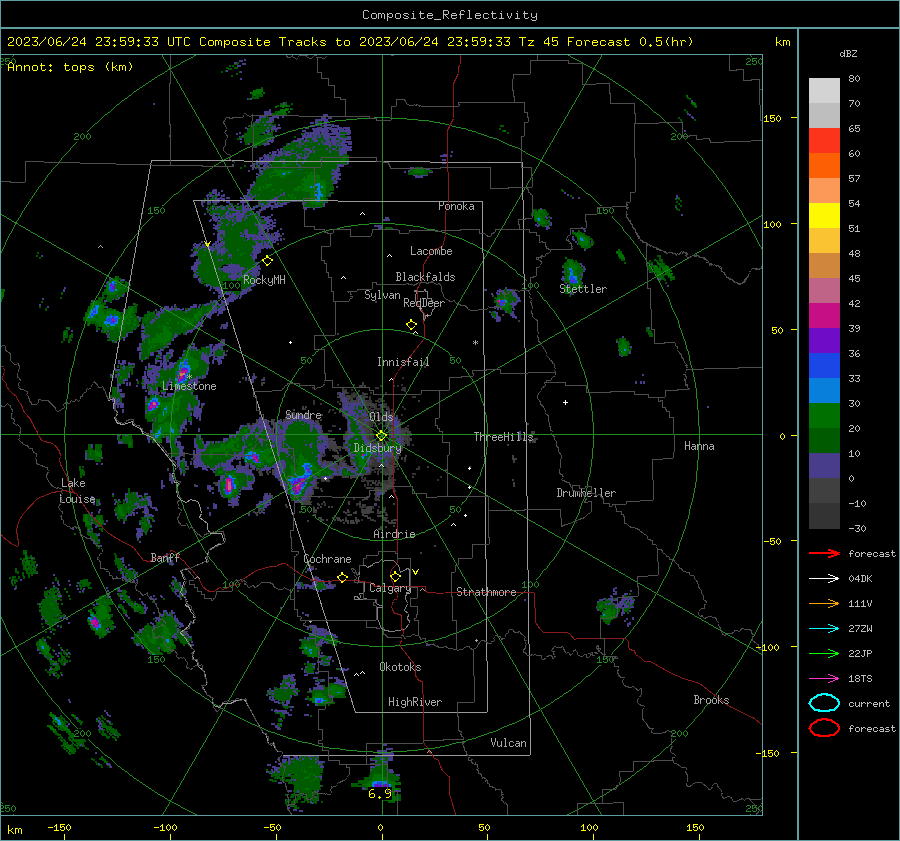Click the 'Sylvan' location label

(382, 295)
